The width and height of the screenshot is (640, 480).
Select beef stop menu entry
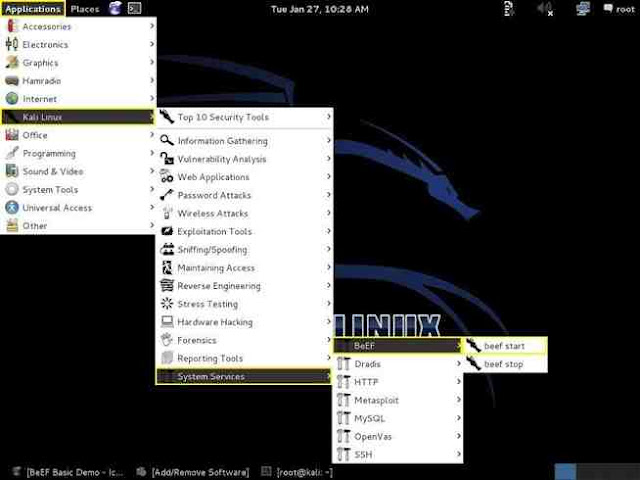506,364
